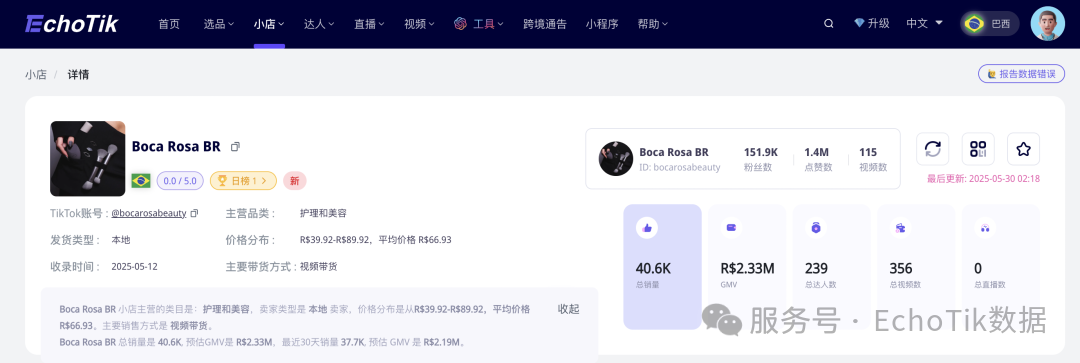Viewport: 1080px width, 363px height.
Task: Open the user avatar profile
Action: pyautogui.click(x=1048, y=23)
